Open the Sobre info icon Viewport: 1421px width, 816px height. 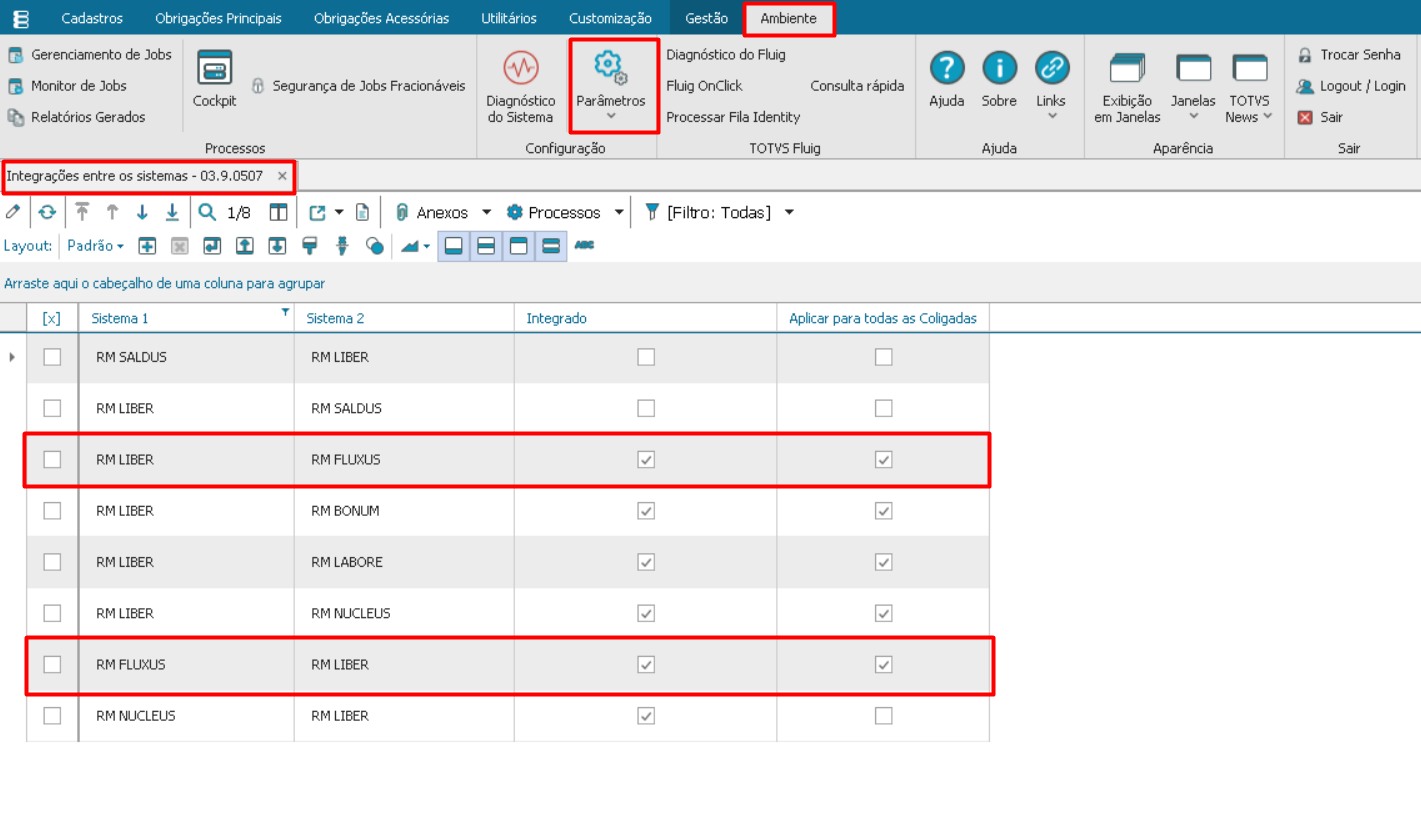[999, 68]
